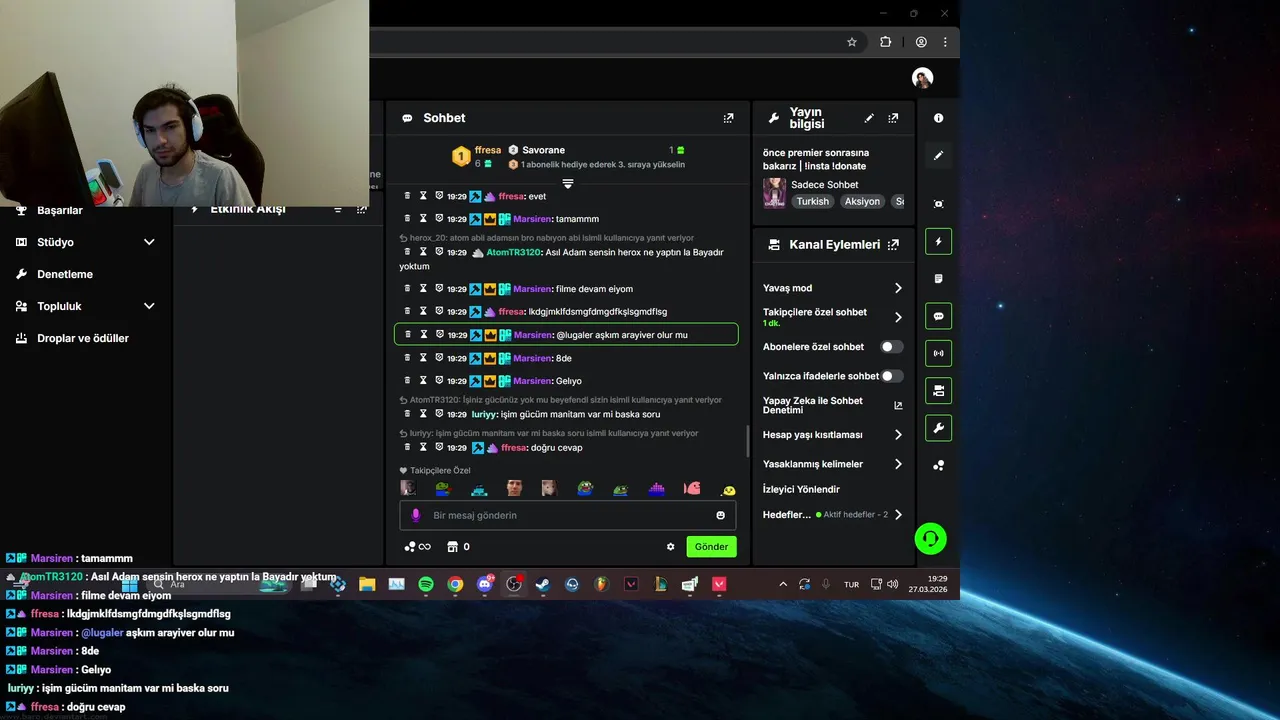
Task: Edit Yayın bilgisi with the pencil icon
Action: pos(869,118)
